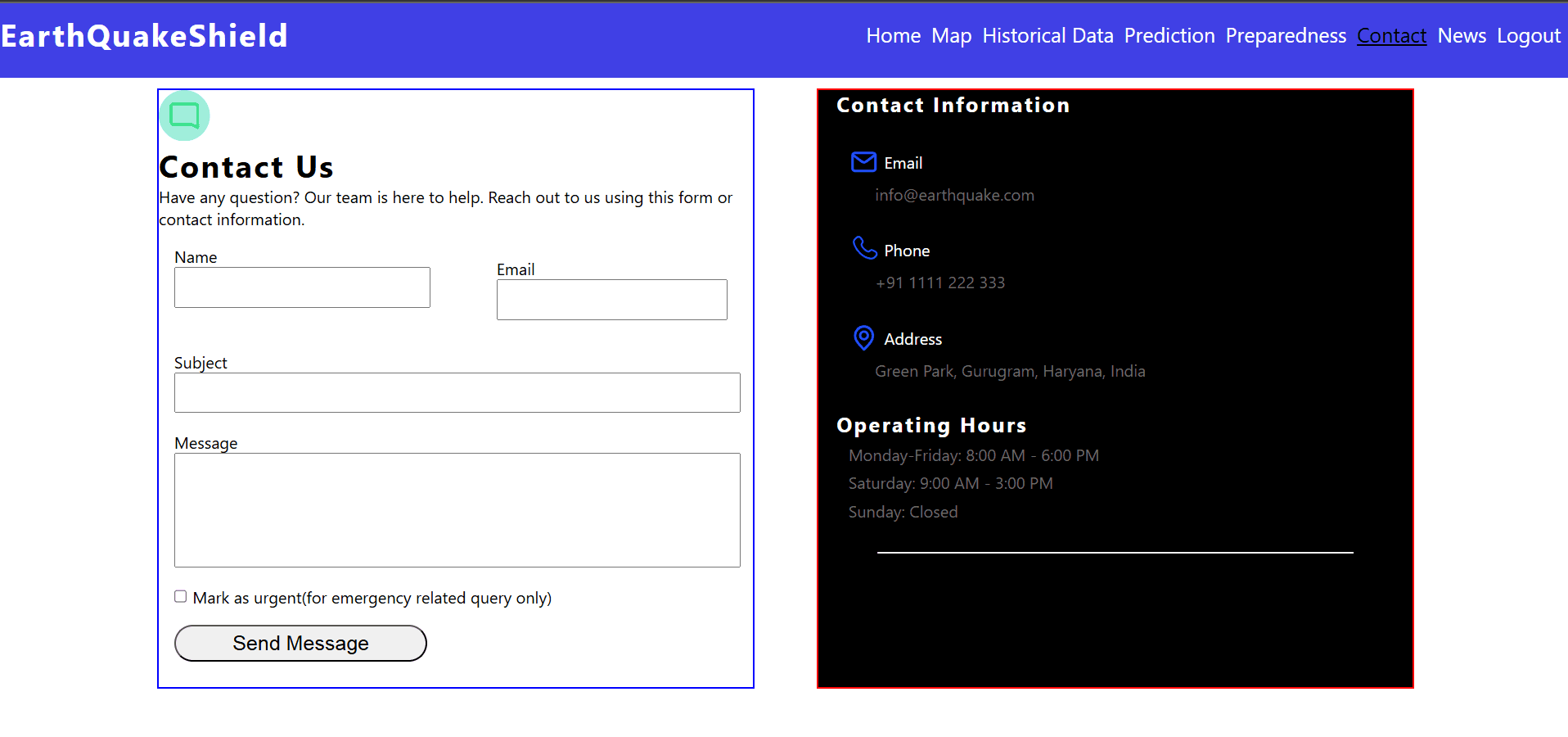Focus the Name input field
1568x737 pixels.
click(x=302, y=287)
